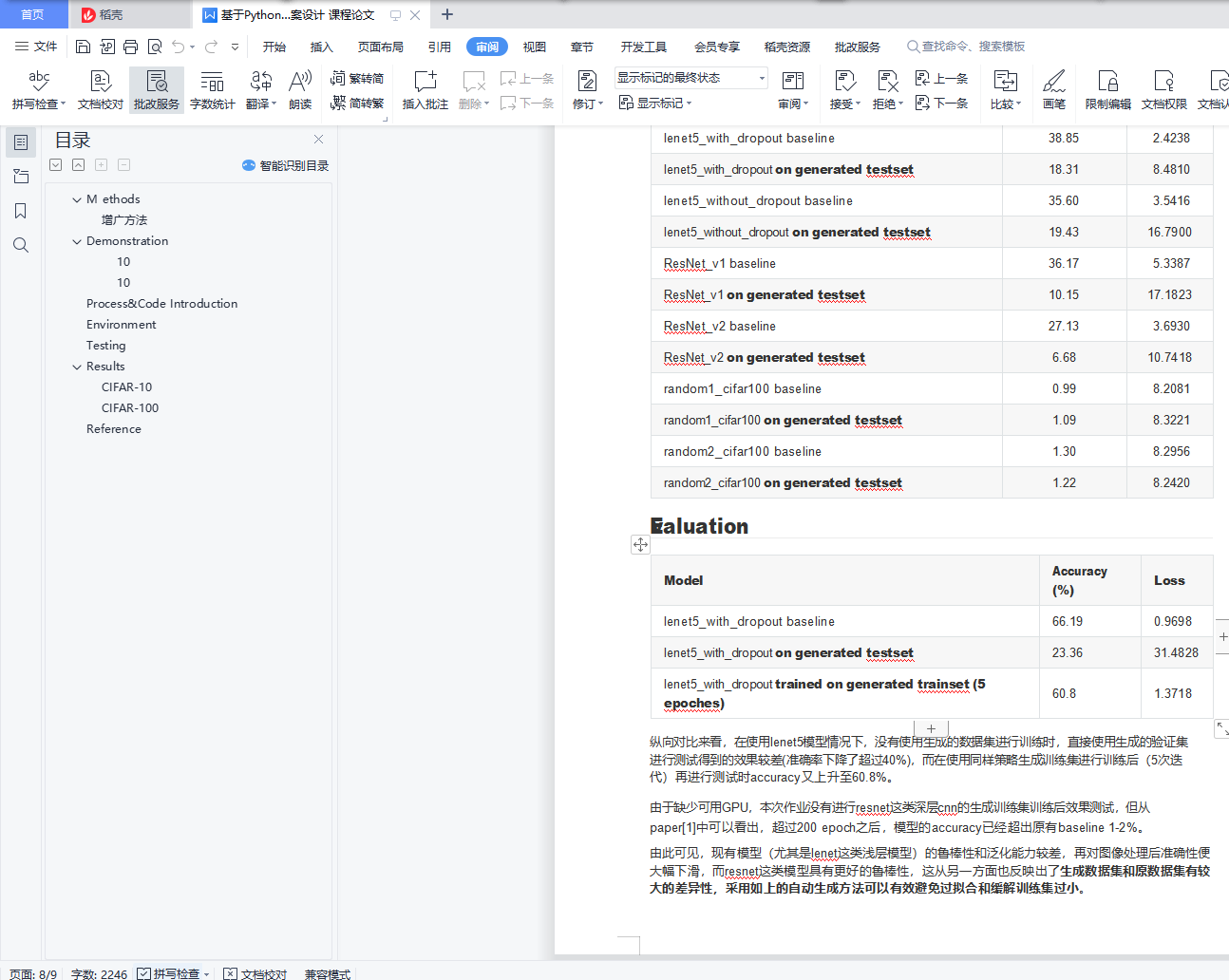Open 限制编辑 restrict editing
This screenshot has width=1229, height=980.
tap(1108, 90)
